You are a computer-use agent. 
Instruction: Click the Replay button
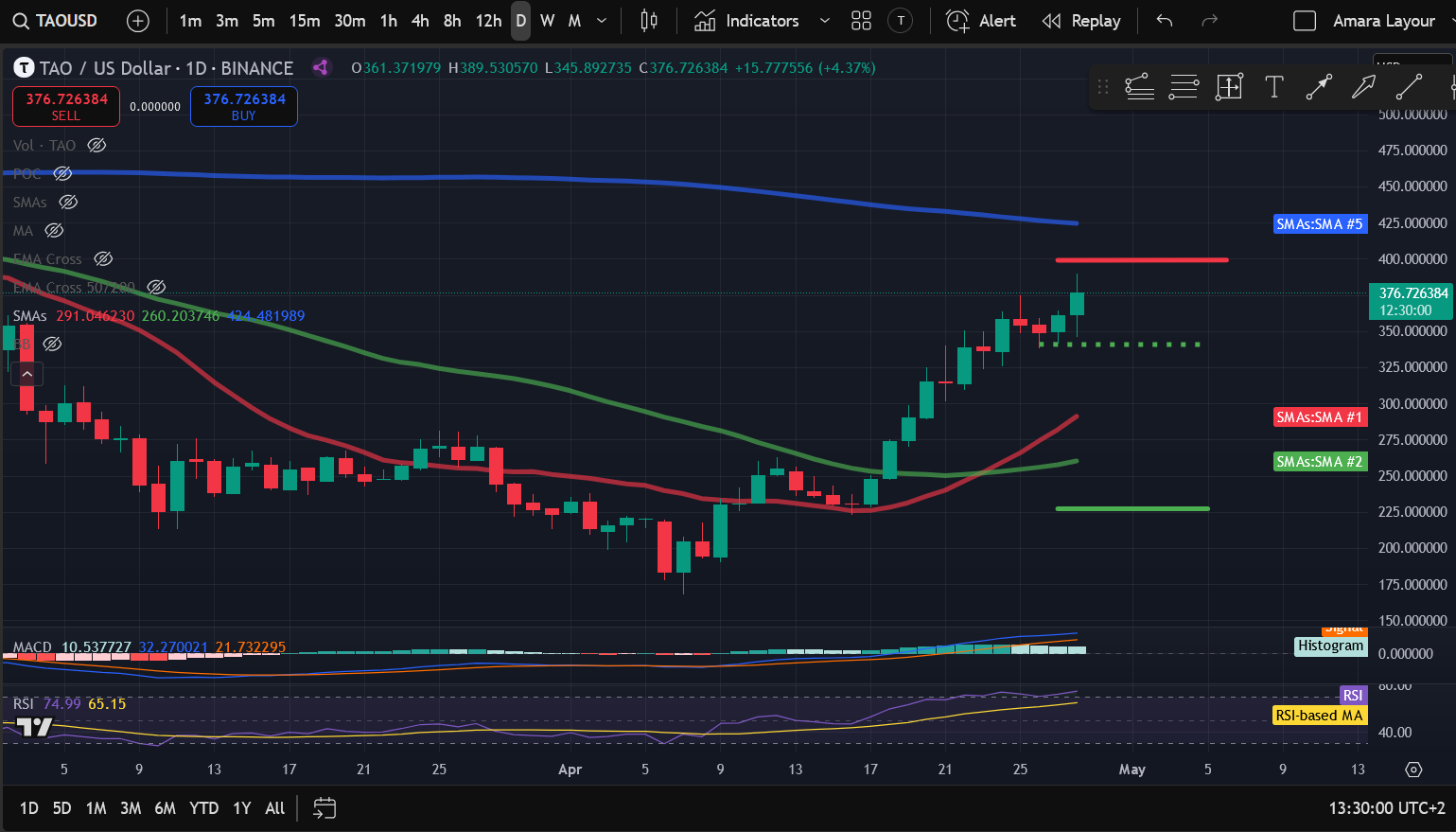coord(1081,21)
